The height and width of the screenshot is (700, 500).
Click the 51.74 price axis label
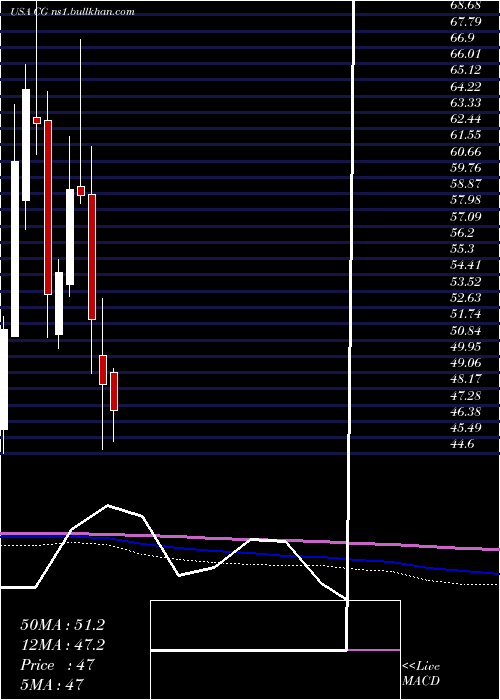pos(466,314)
